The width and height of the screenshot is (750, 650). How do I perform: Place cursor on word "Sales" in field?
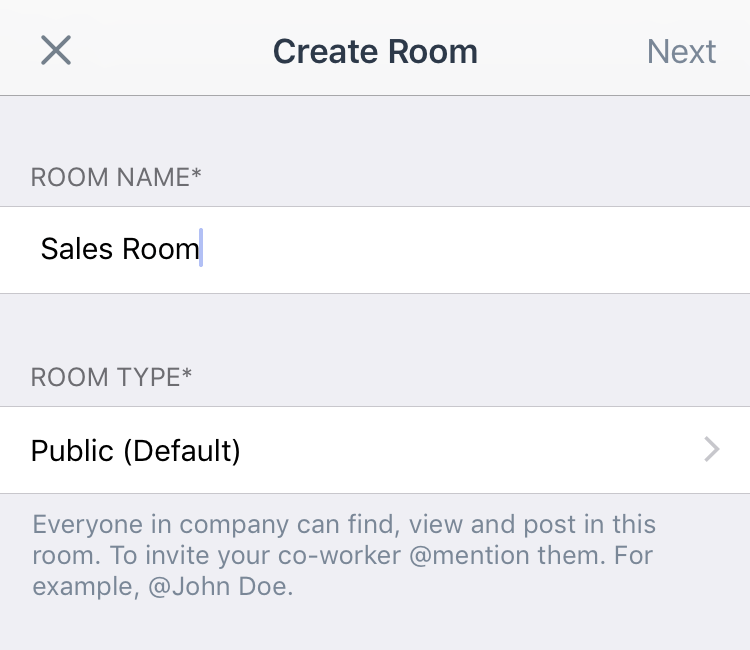coord(77,249)
